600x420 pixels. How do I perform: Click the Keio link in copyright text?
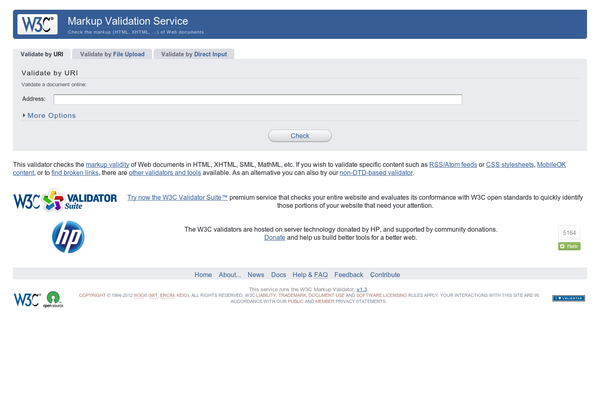182,295
